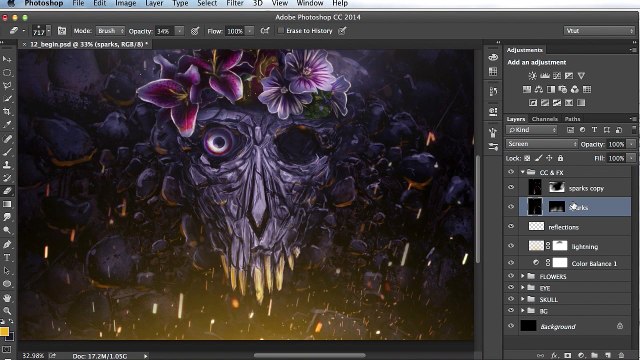Hide the FLOWERS group
Viewport: 640px width, 360px height.
coord(511,276)
